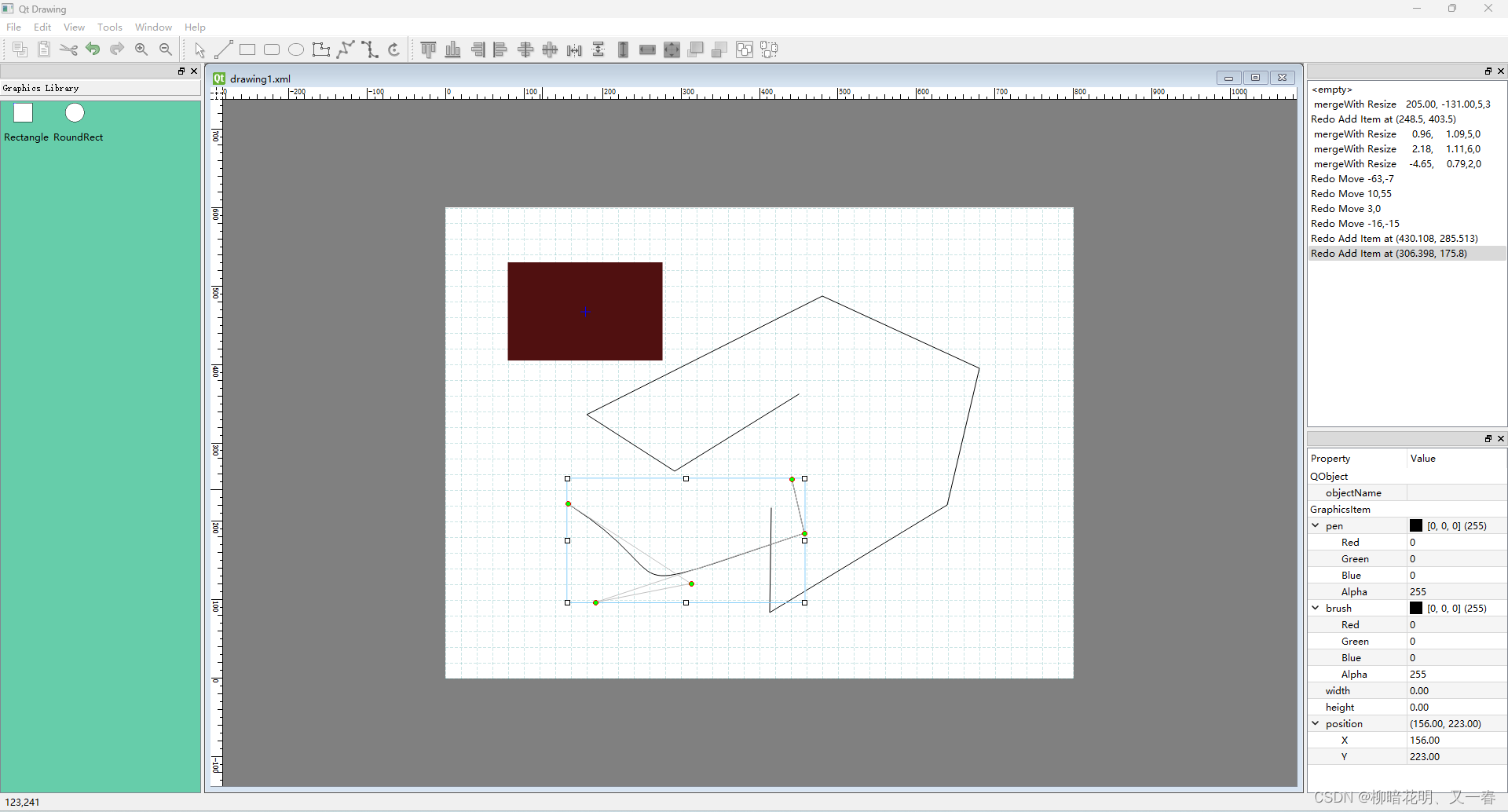Close the Graphics Library dock panel
1508x812 pixels.
[x=194, y=71]
